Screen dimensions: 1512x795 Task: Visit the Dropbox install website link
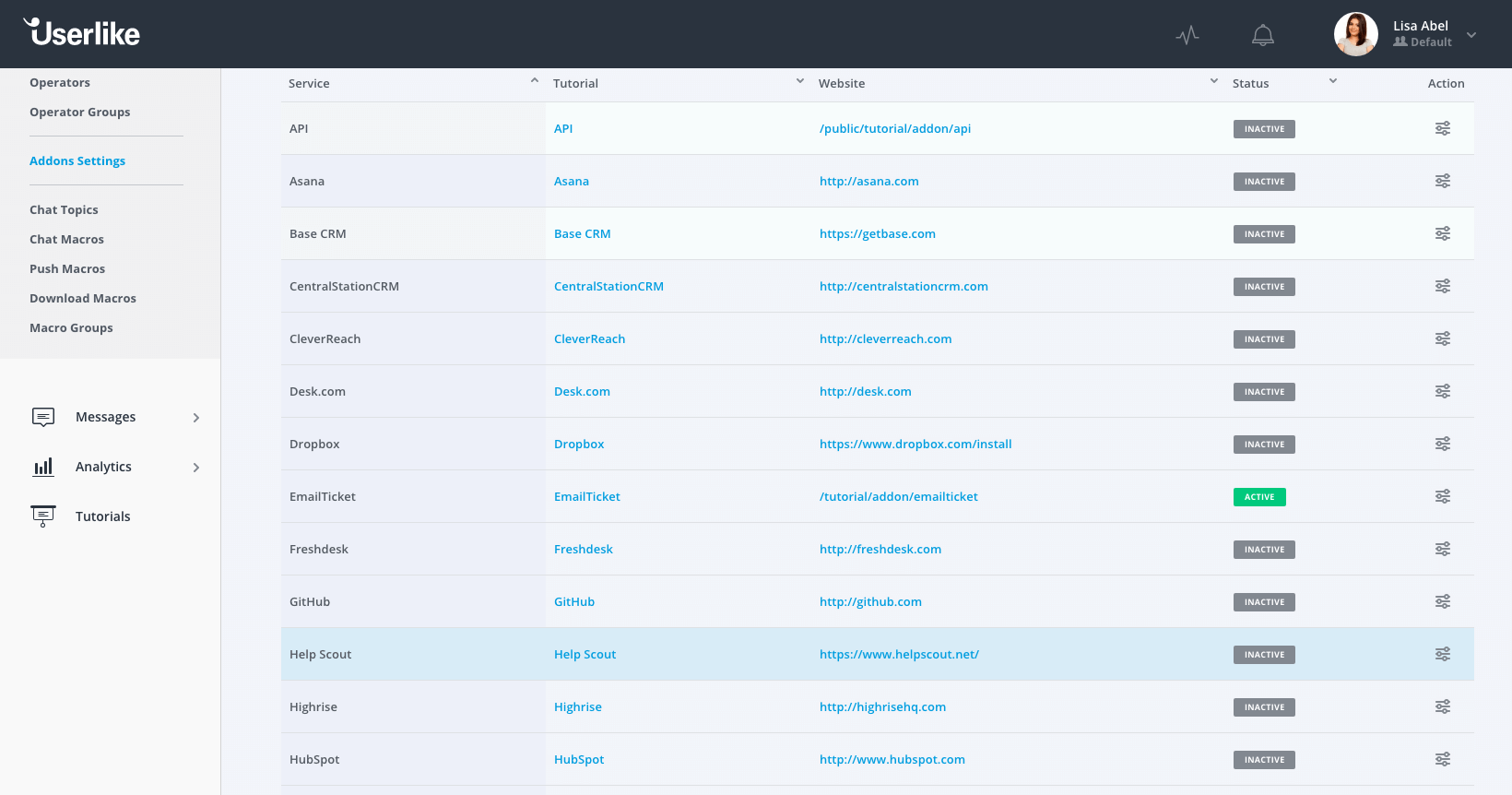pos(915,444)
